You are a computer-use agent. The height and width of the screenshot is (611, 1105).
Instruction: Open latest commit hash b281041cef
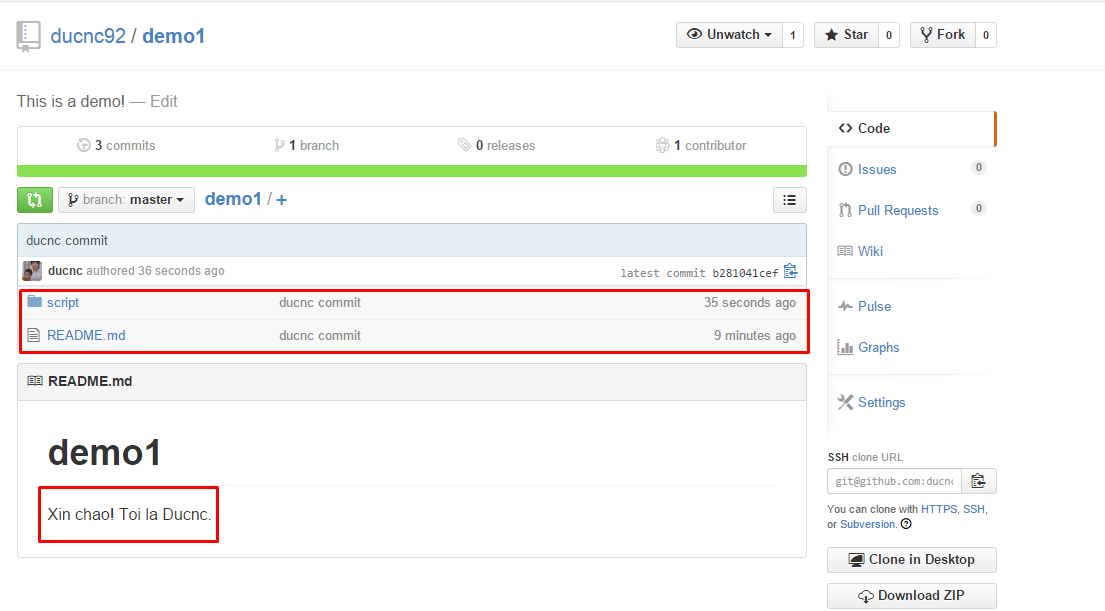click(x=745, y=273)
